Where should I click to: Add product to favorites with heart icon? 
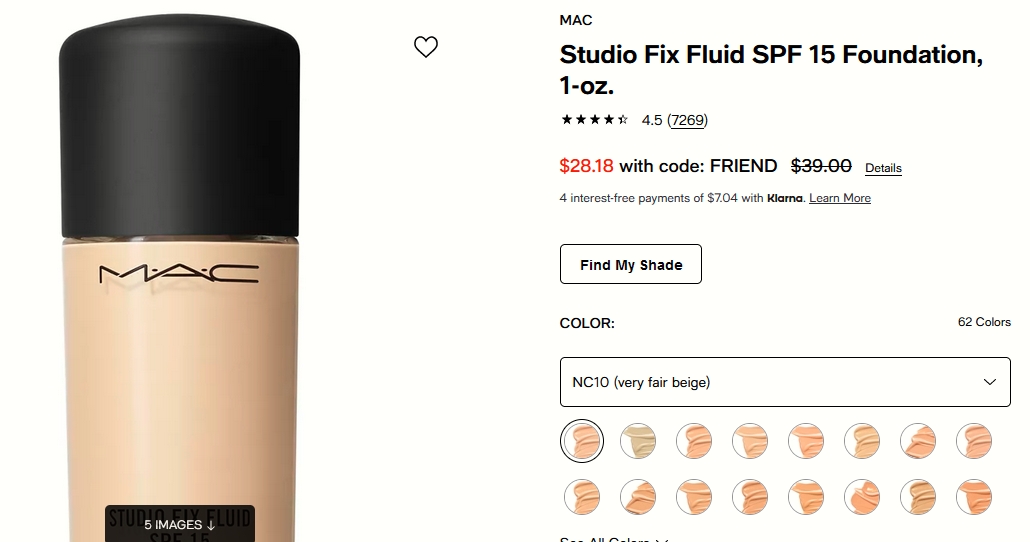426,47
